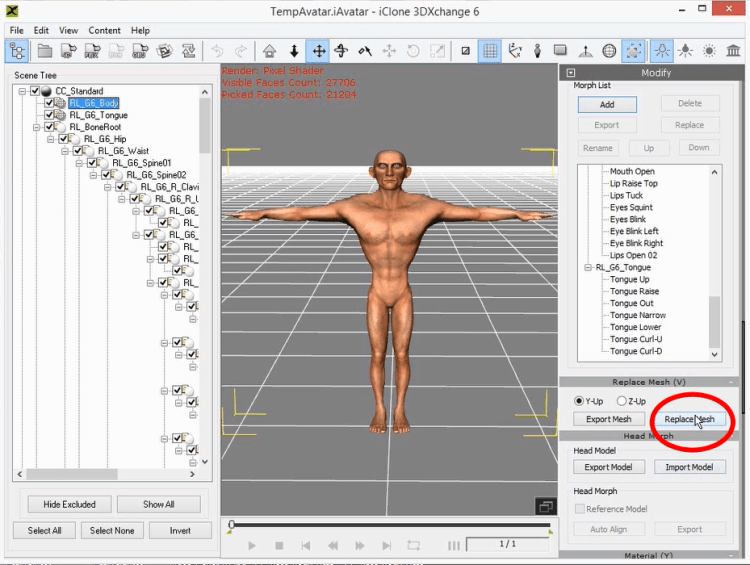Click the Replace Mesh button
This screenshot has width=750, height=565.
point(689,419)
